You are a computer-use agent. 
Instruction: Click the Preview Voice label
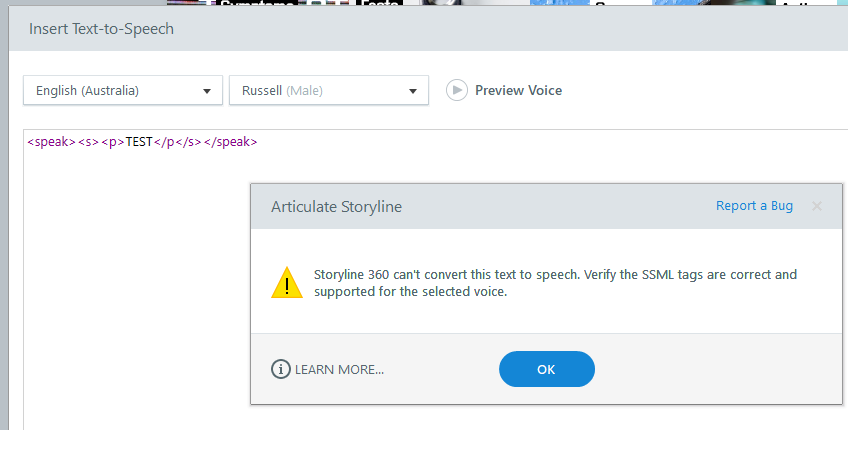coord(518,91)
